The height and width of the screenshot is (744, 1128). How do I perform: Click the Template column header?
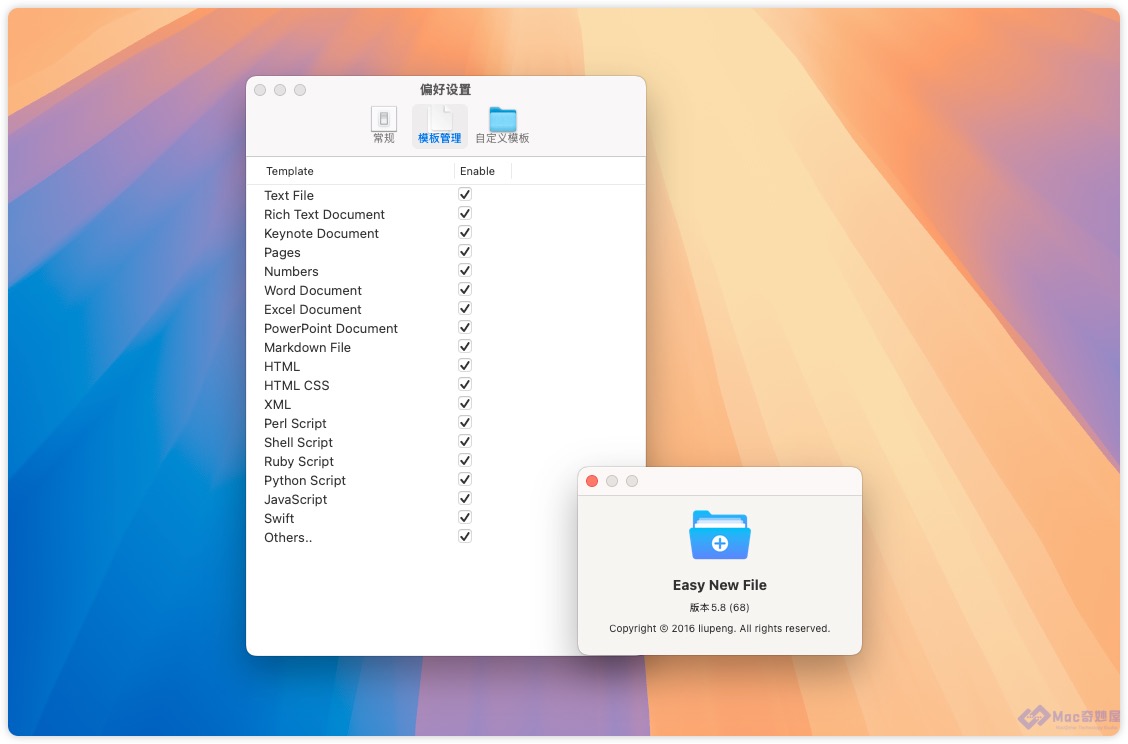[x=290, y=171]
